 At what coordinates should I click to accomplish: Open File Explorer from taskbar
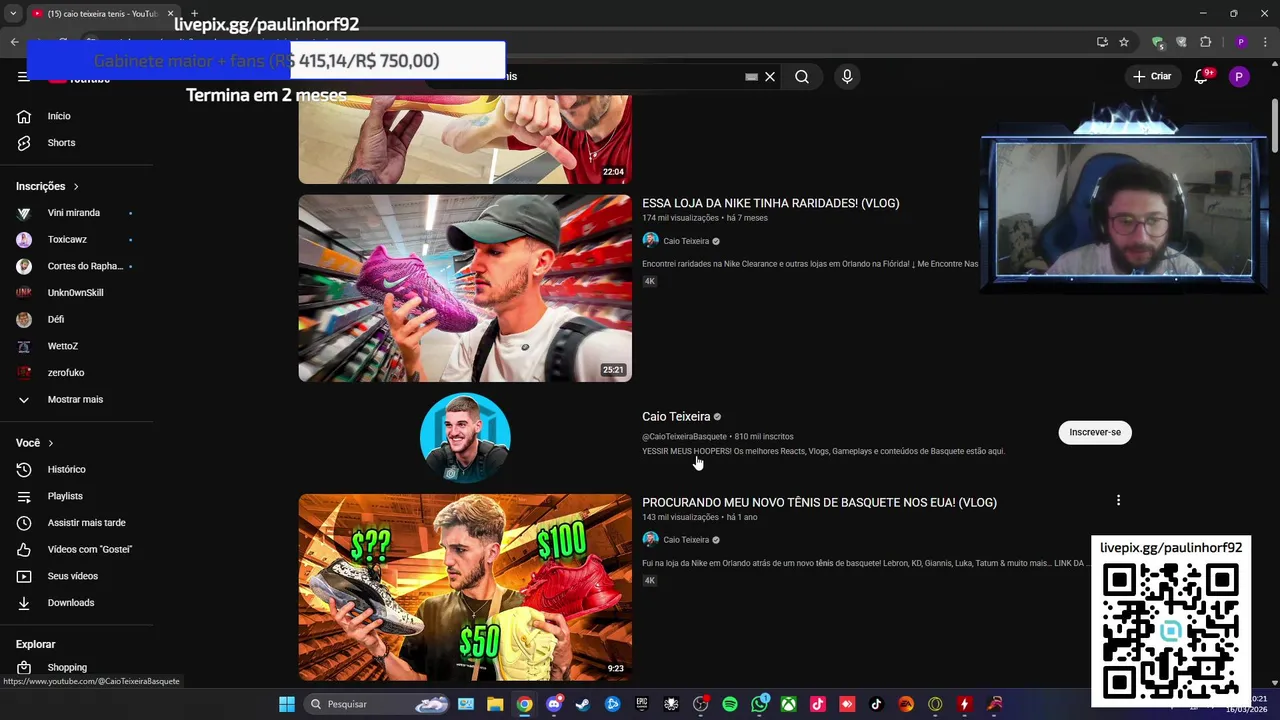coord(495,704)
